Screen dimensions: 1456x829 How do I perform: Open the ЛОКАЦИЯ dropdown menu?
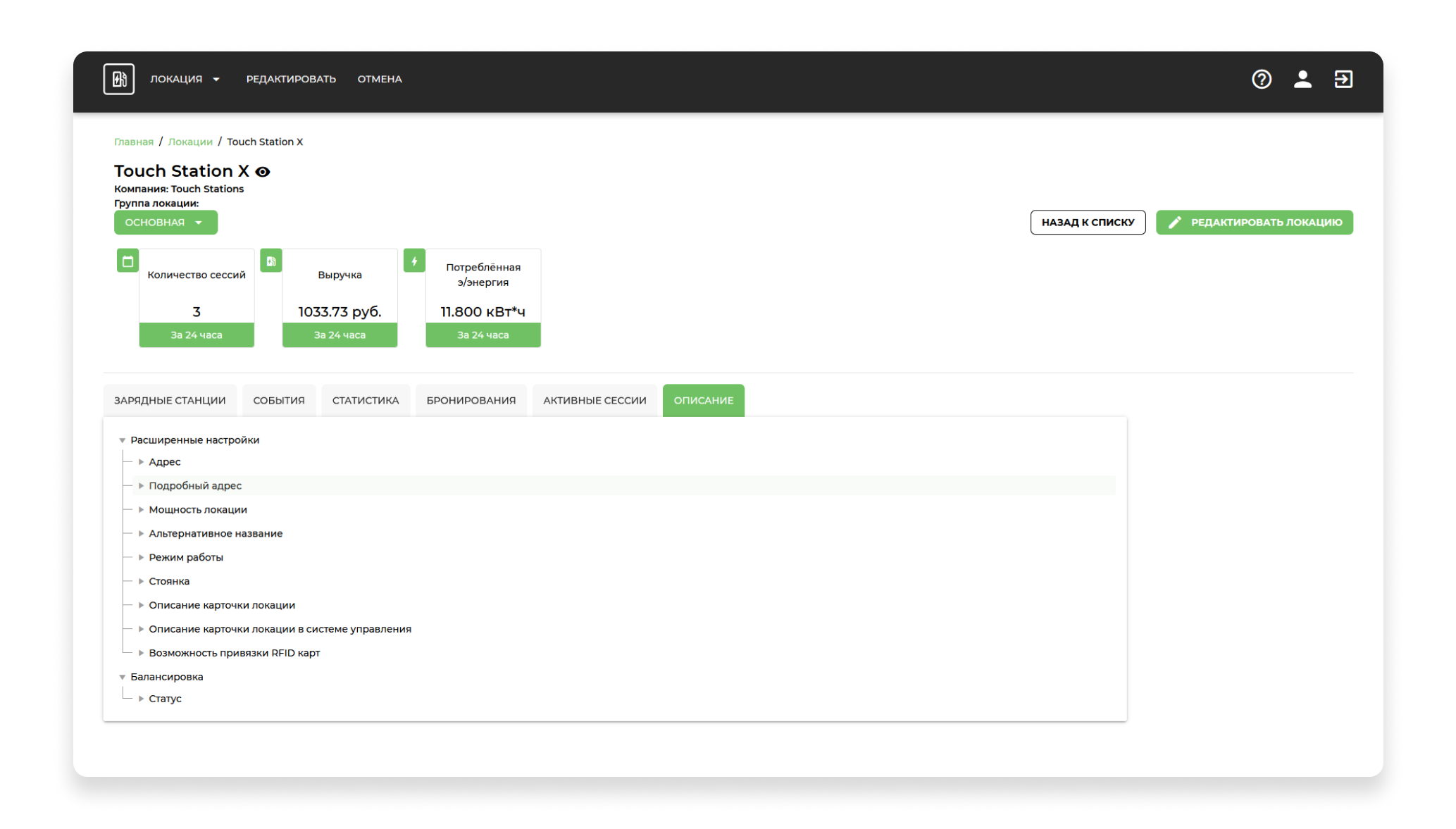tap(185, 79)
